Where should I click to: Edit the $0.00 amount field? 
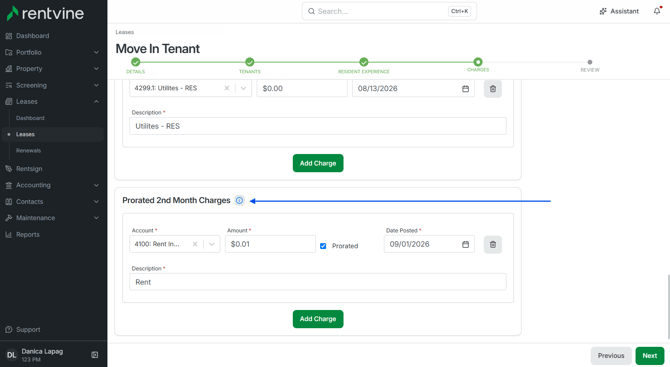[x=302, y=88]
